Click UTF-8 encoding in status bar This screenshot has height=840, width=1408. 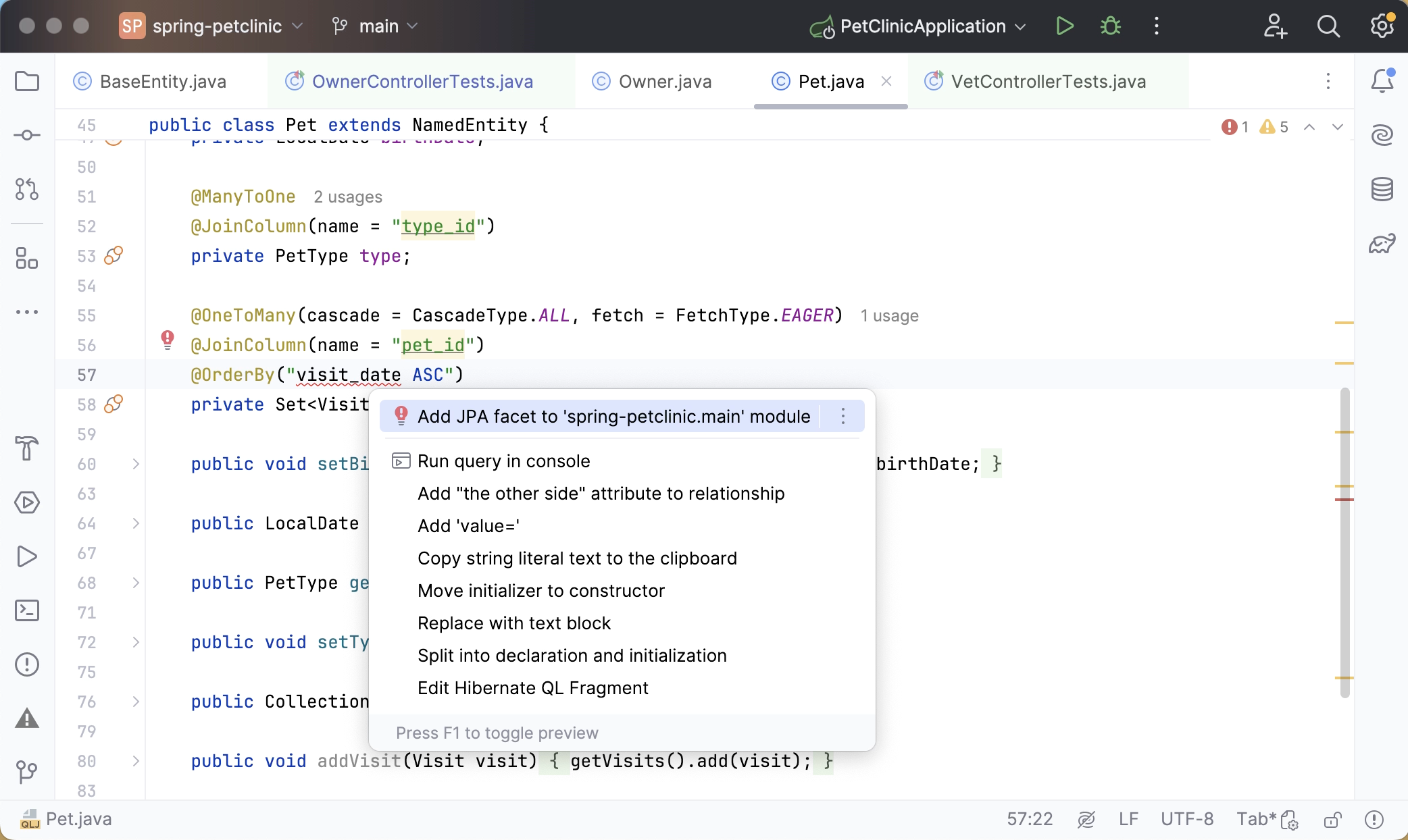coord(1187,819)
